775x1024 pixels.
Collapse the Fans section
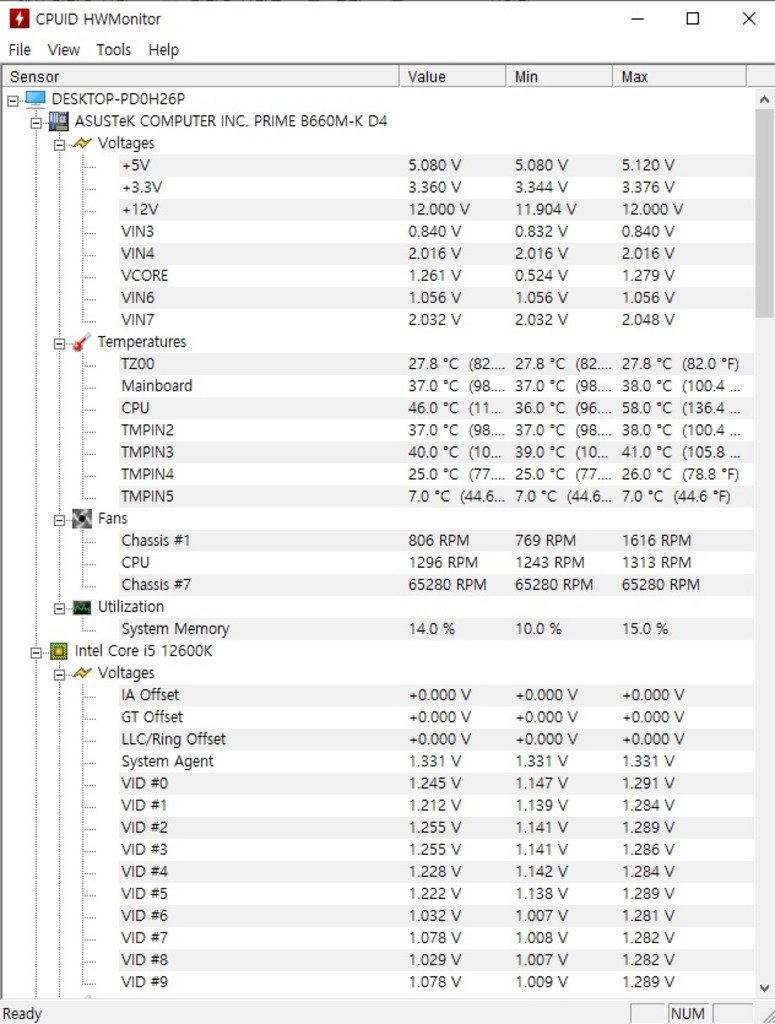[59, 520]
